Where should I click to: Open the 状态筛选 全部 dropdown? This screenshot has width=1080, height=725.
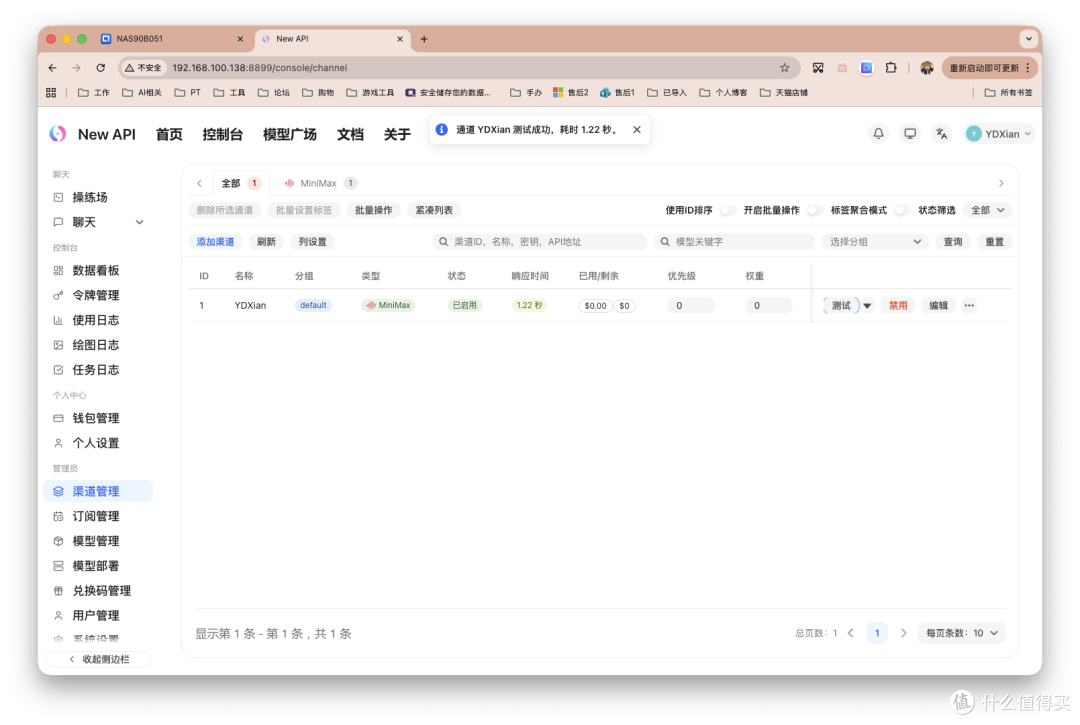988,210
